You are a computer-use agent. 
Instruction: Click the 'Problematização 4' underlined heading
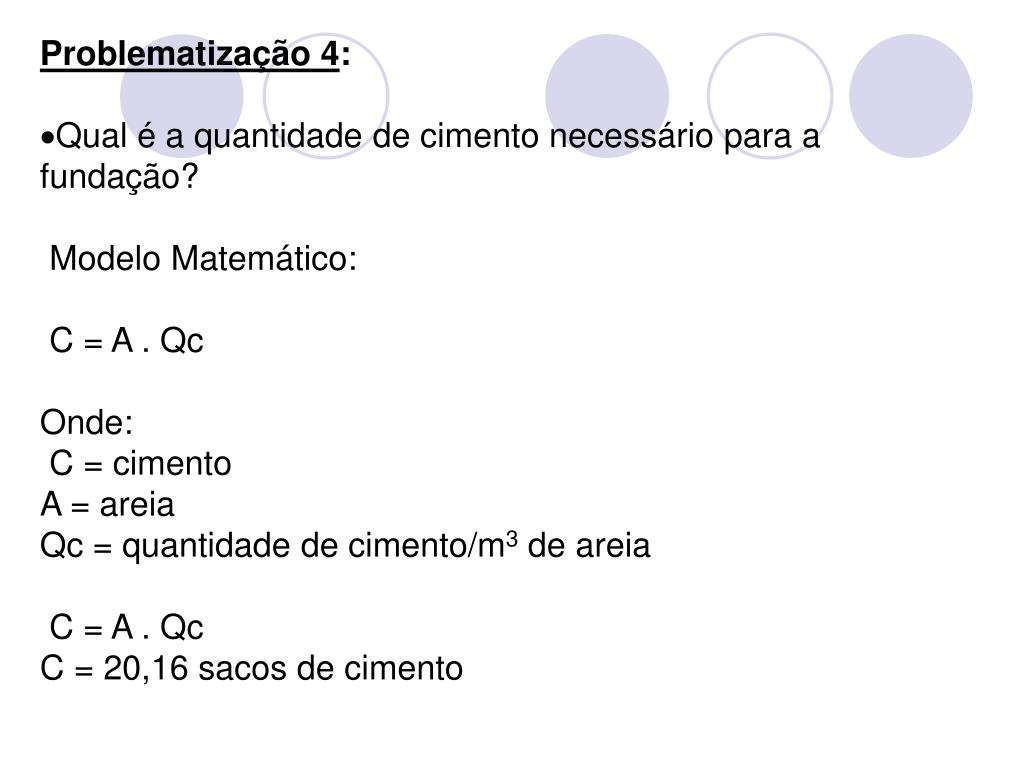(x=190, y=54)
